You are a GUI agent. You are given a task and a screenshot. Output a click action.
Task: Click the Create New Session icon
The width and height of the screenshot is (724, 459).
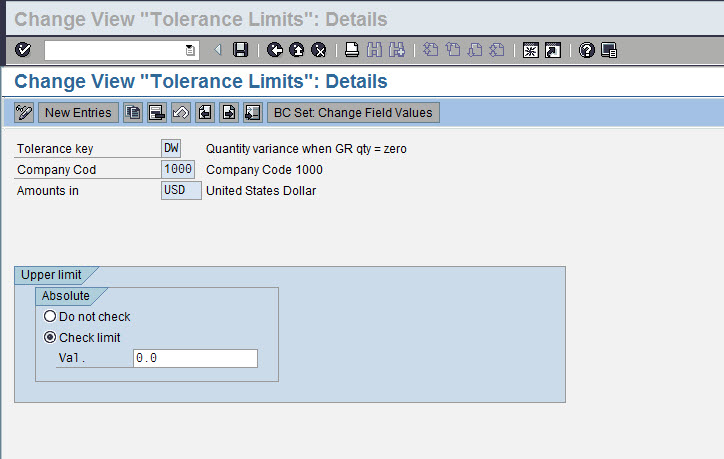pos(531,50)
